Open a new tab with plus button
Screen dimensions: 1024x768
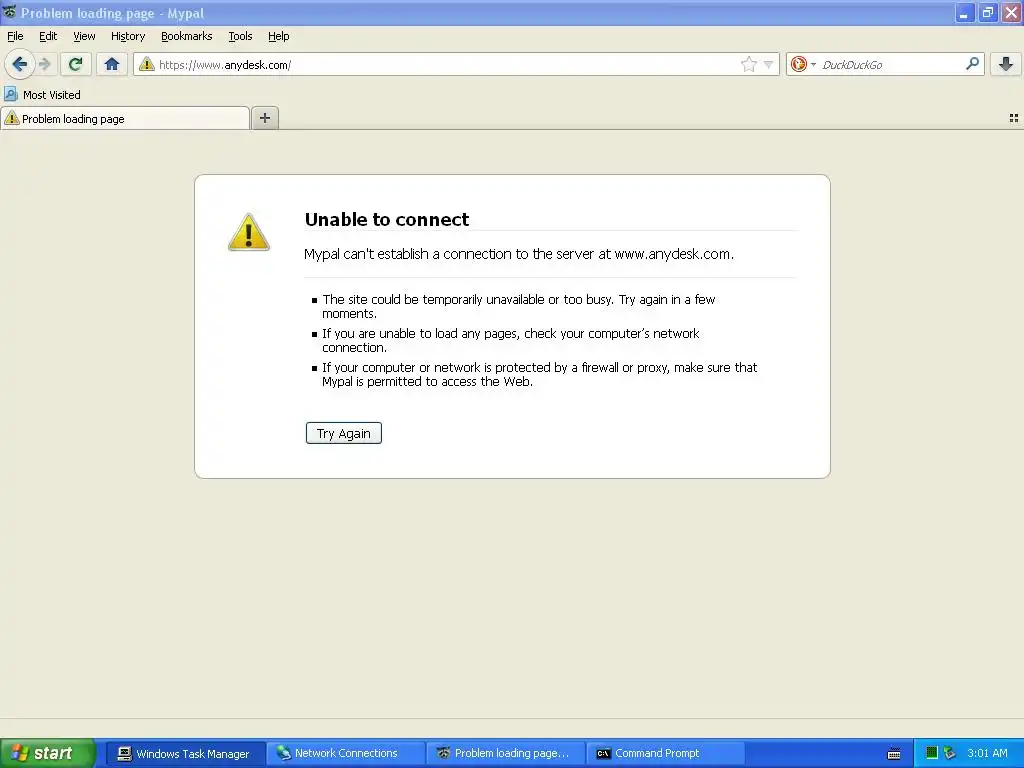[264, 118]
